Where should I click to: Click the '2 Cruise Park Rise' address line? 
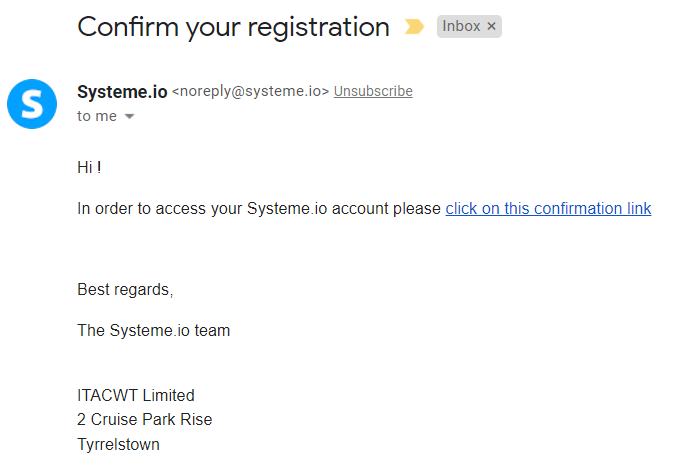tap(145, 419)
